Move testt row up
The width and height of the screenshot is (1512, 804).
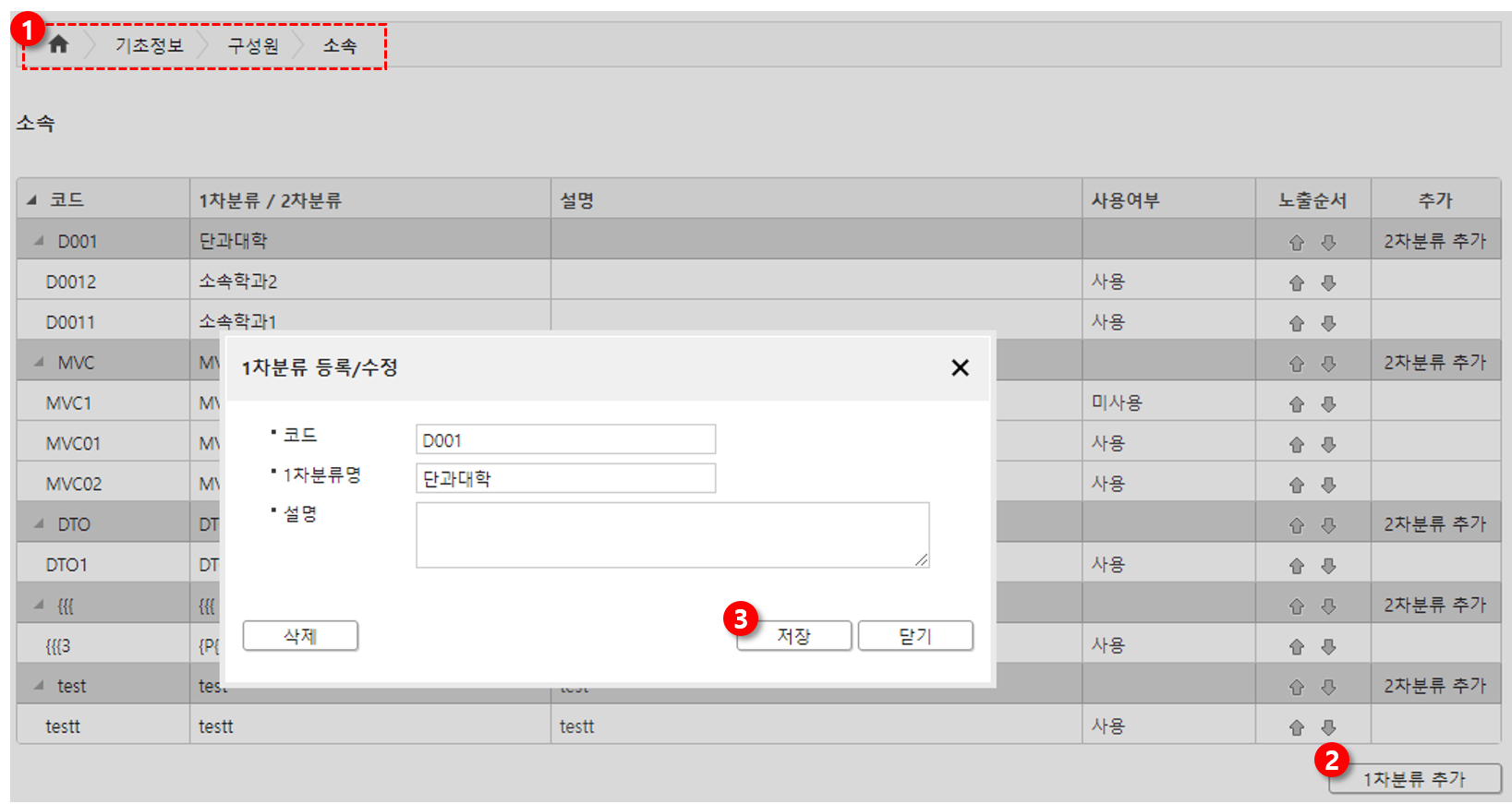[x=1297, y=728]
